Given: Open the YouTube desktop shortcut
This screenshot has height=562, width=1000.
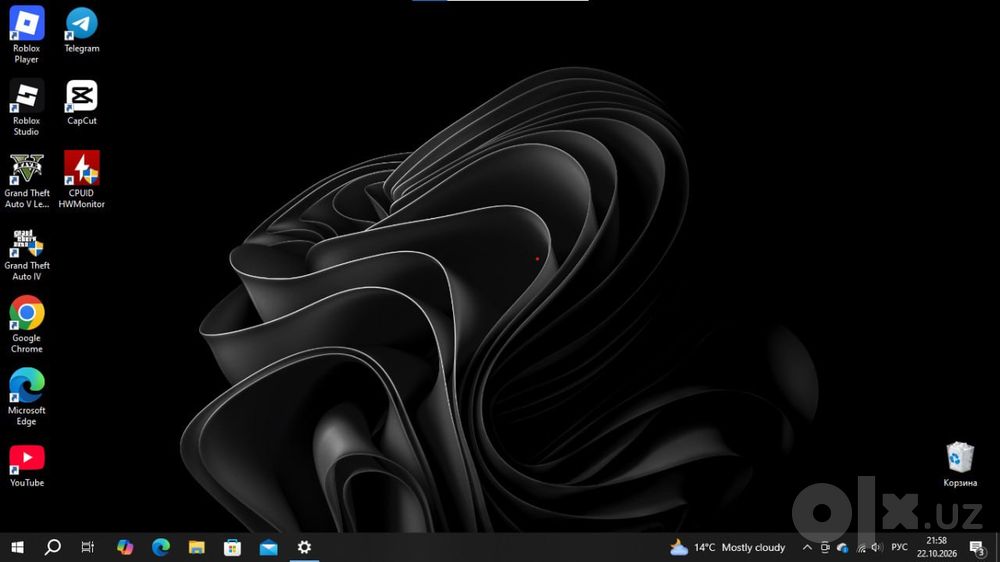Looking at the screenshot, I should tap(27, 466).
